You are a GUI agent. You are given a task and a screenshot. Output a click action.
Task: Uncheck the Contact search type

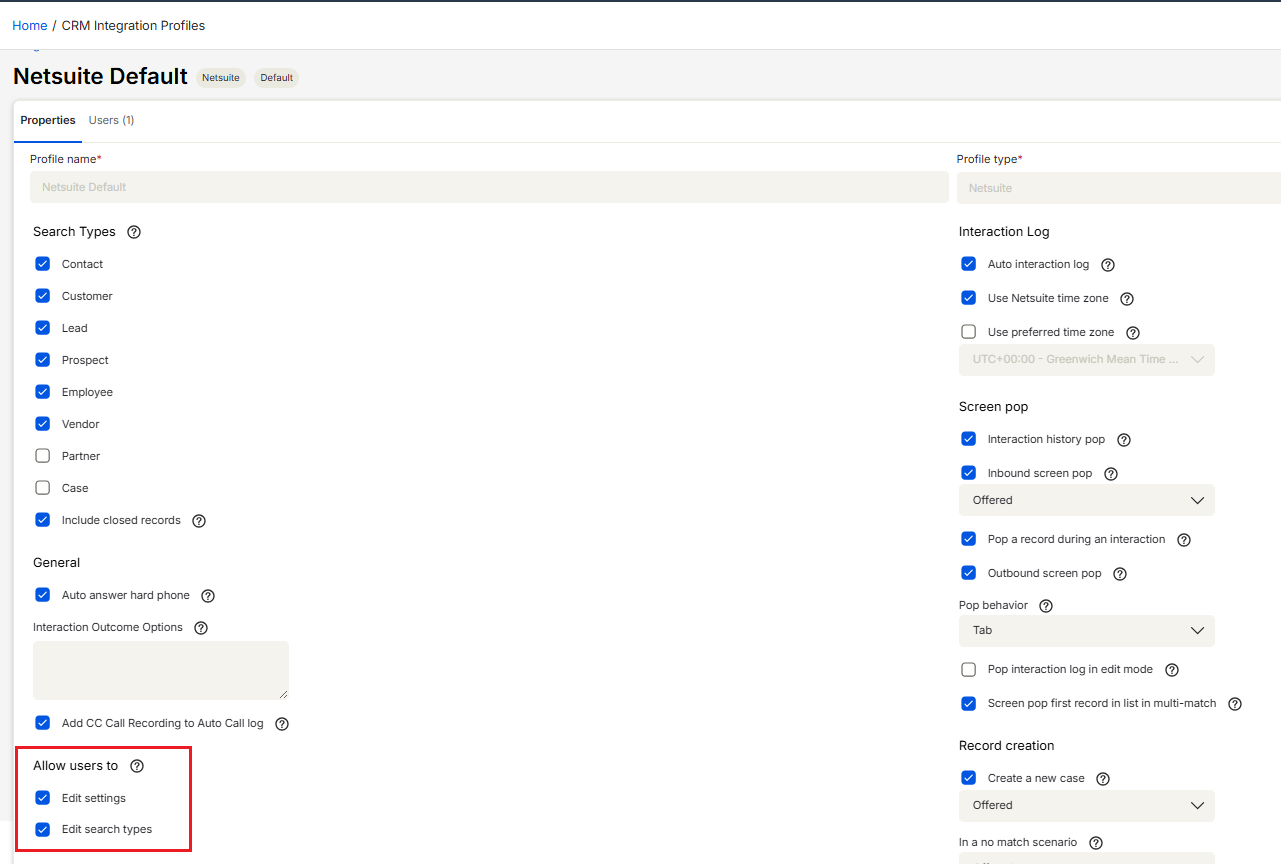pos(43,264)
